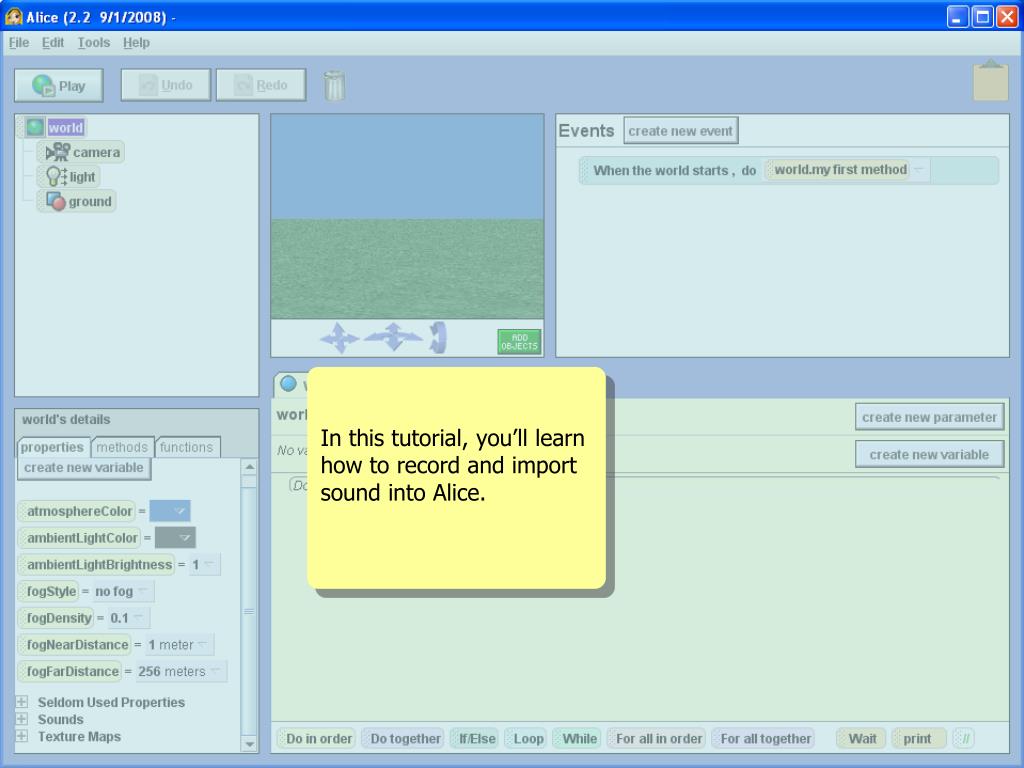Screen dimensions: 1024x768
Task: Maximize the Alice window
Action: pyautogui.click(x=982, y=17)
